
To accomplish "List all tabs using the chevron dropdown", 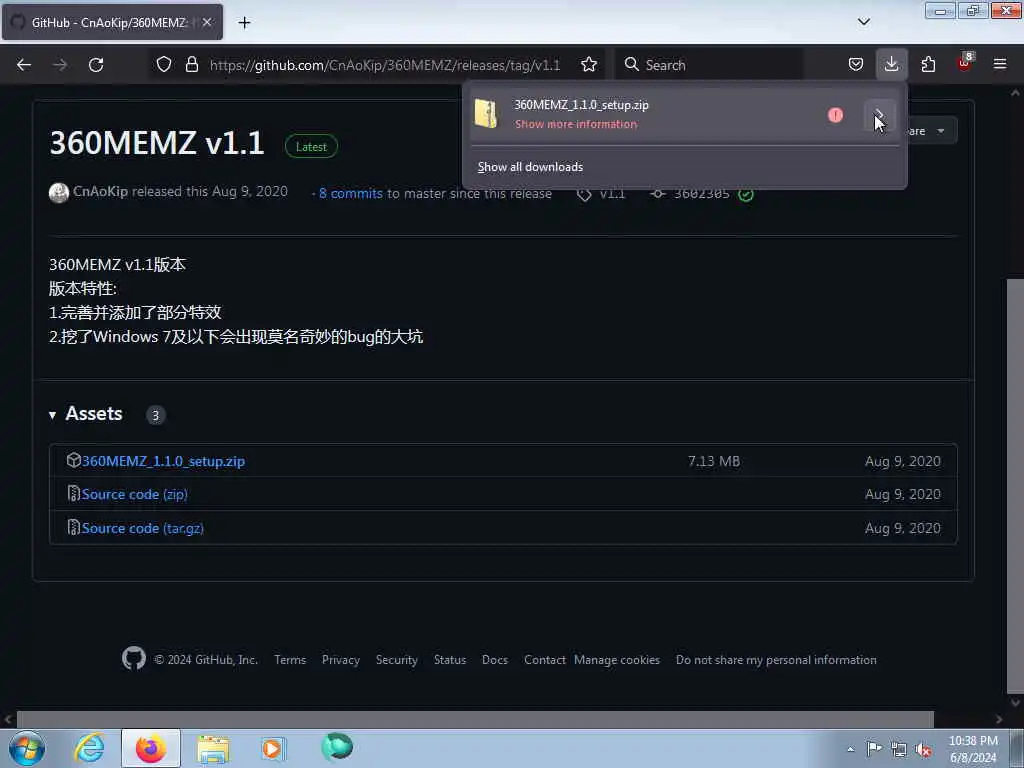I will (x=863, y=22).
